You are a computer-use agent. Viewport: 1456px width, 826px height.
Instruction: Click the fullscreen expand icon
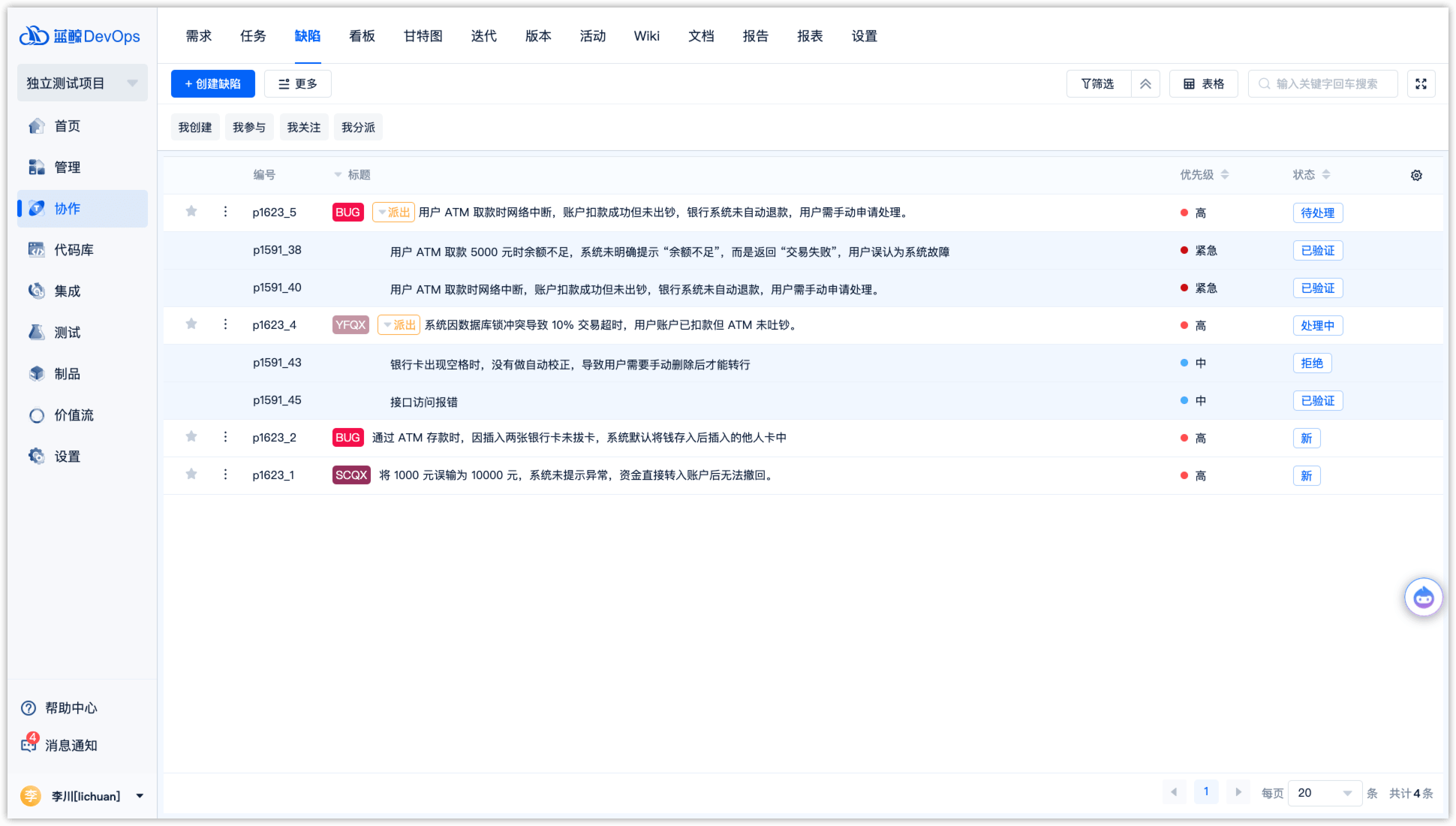1421,84
